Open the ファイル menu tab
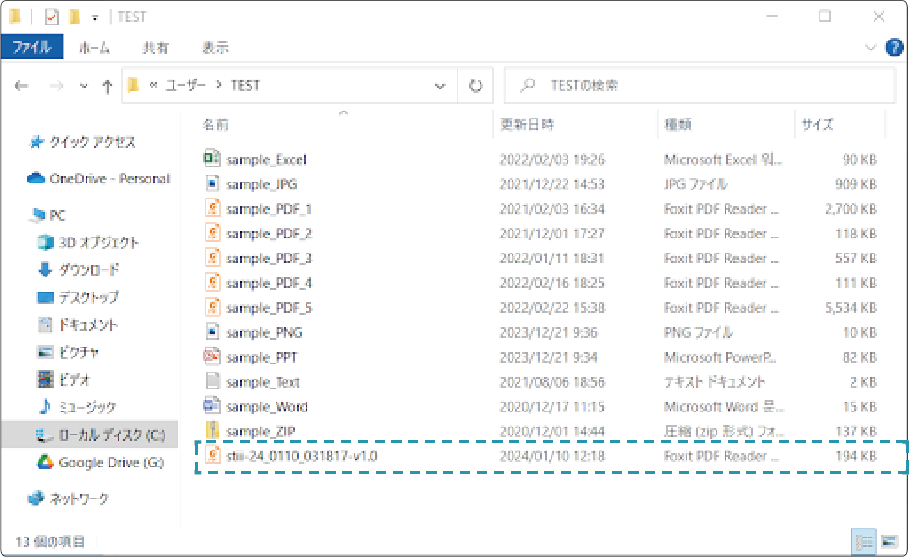 pyautogui.click(x=32, y=47)
